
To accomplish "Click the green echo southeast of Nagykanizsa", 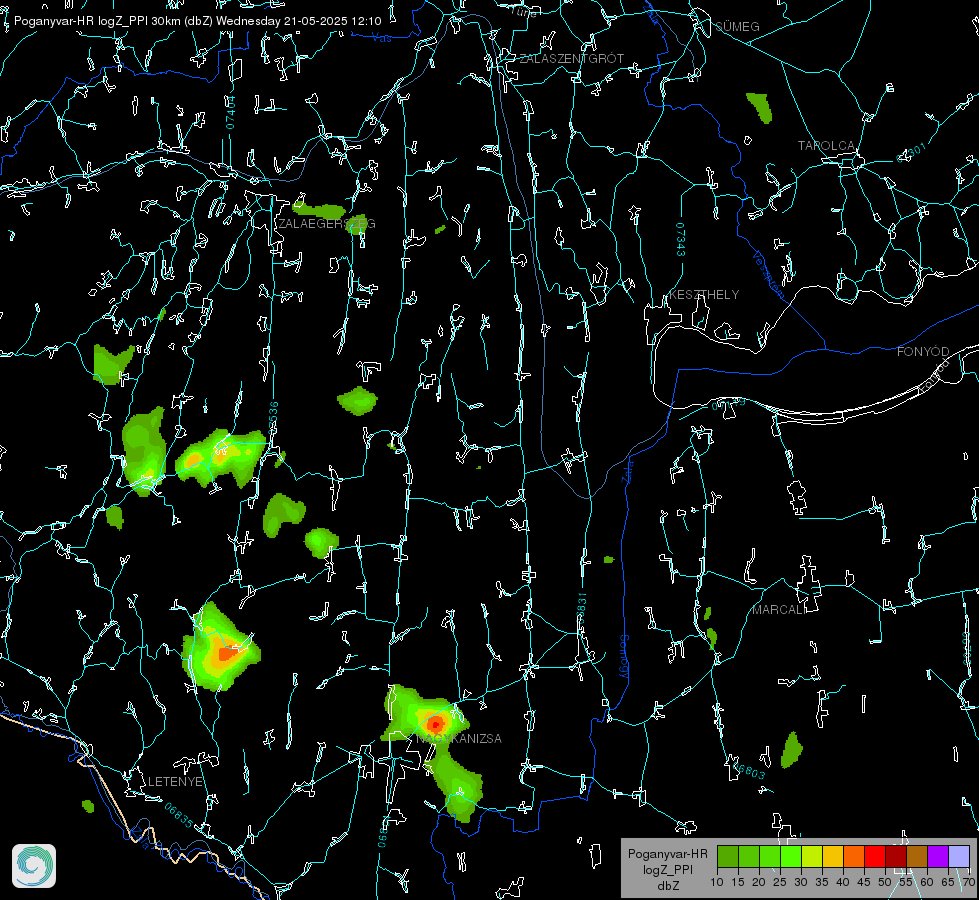I will [459, 789].
